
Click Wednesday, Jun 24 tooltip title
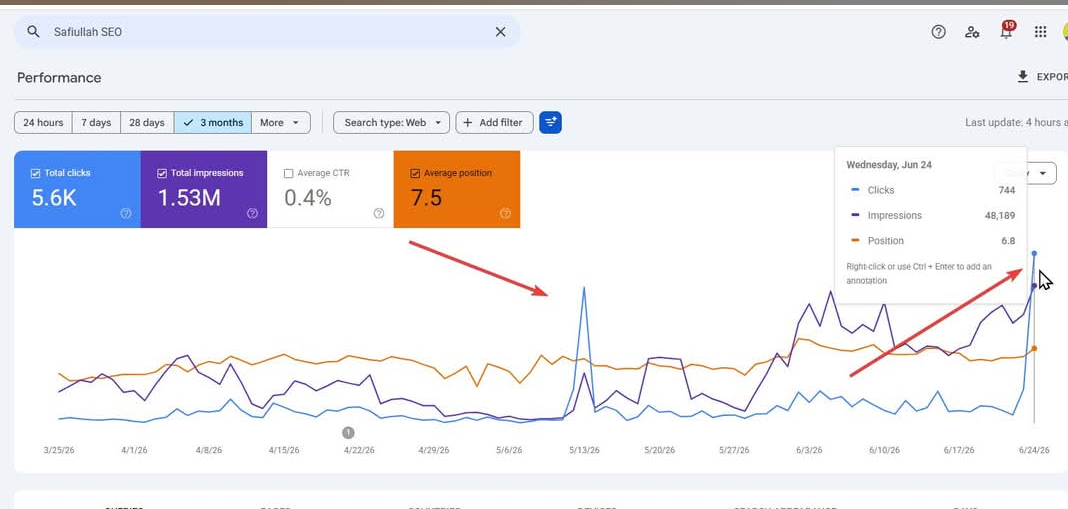coord(889,165)
